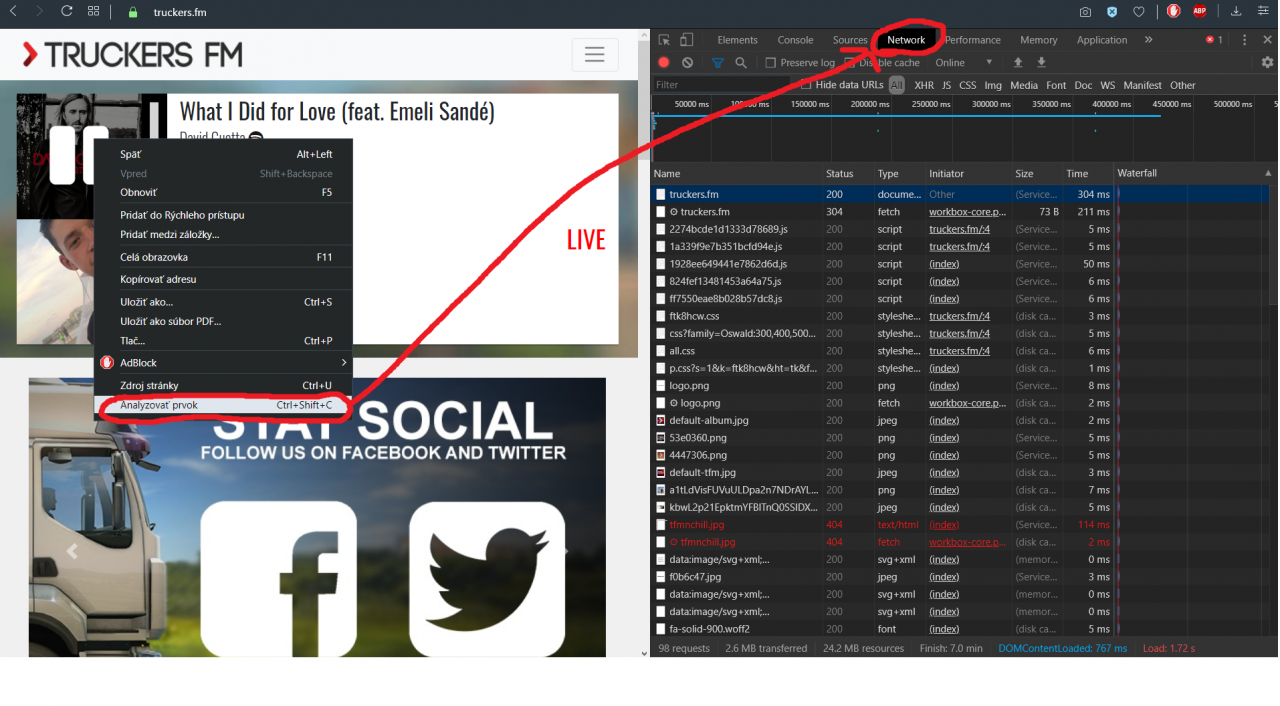Toggle the network filter funnel icon

717,62
